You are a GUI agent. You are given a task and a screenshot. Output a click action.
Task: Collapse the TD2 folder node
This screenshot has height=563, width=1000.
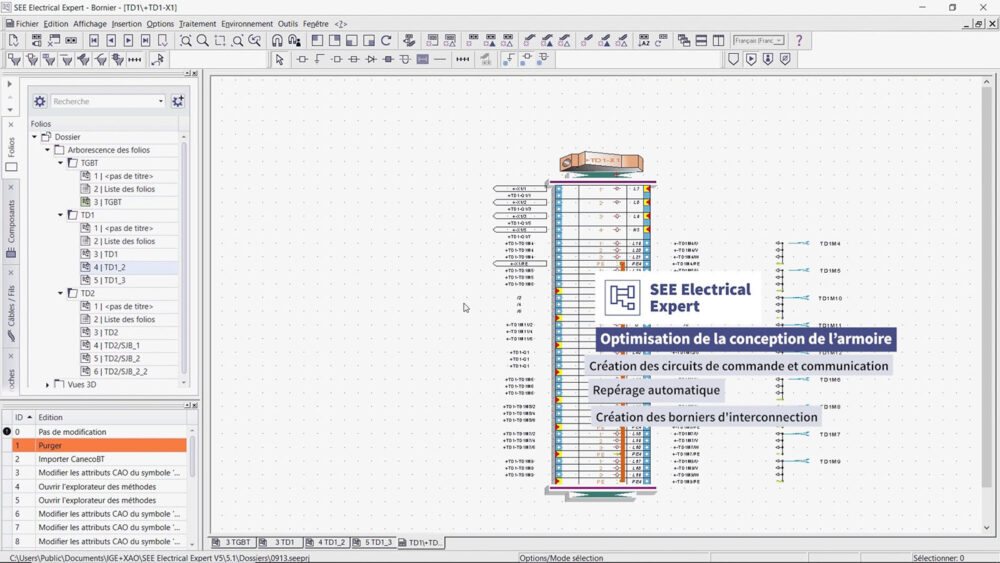[x=61, y=293]
